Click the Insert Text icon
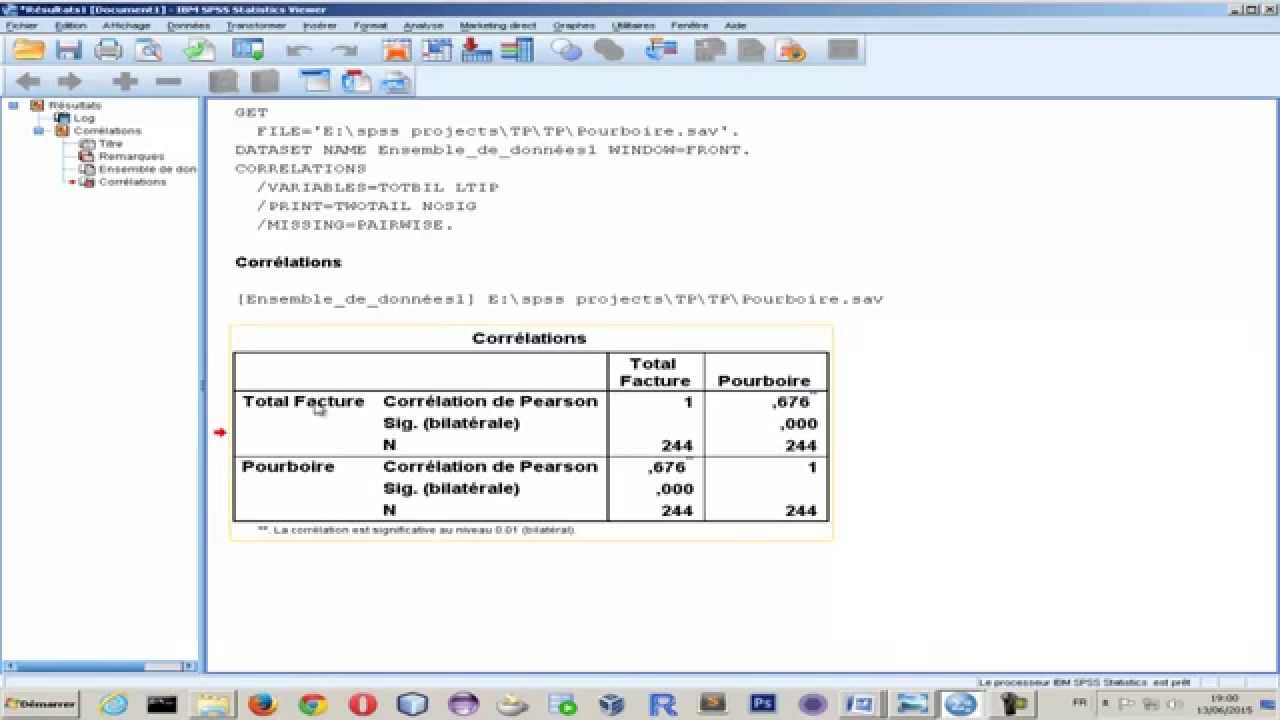1280x720 pixels. pos(397,82)
